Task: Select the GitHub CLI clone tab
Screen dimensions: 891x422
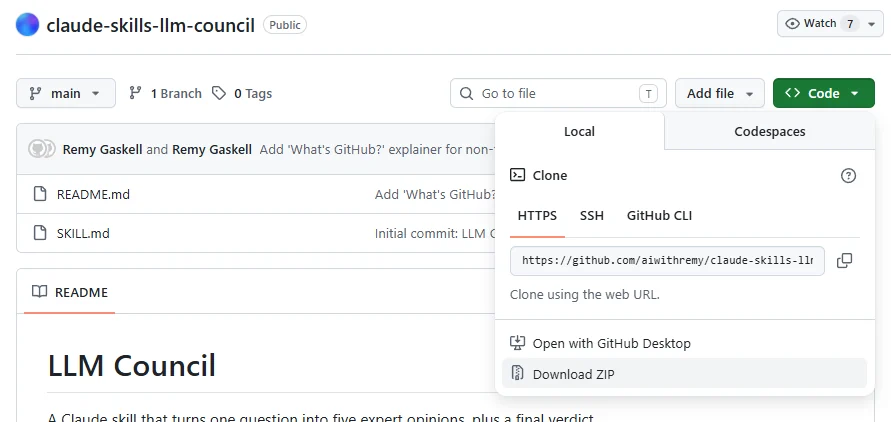Action: click(x=659, y=216)
